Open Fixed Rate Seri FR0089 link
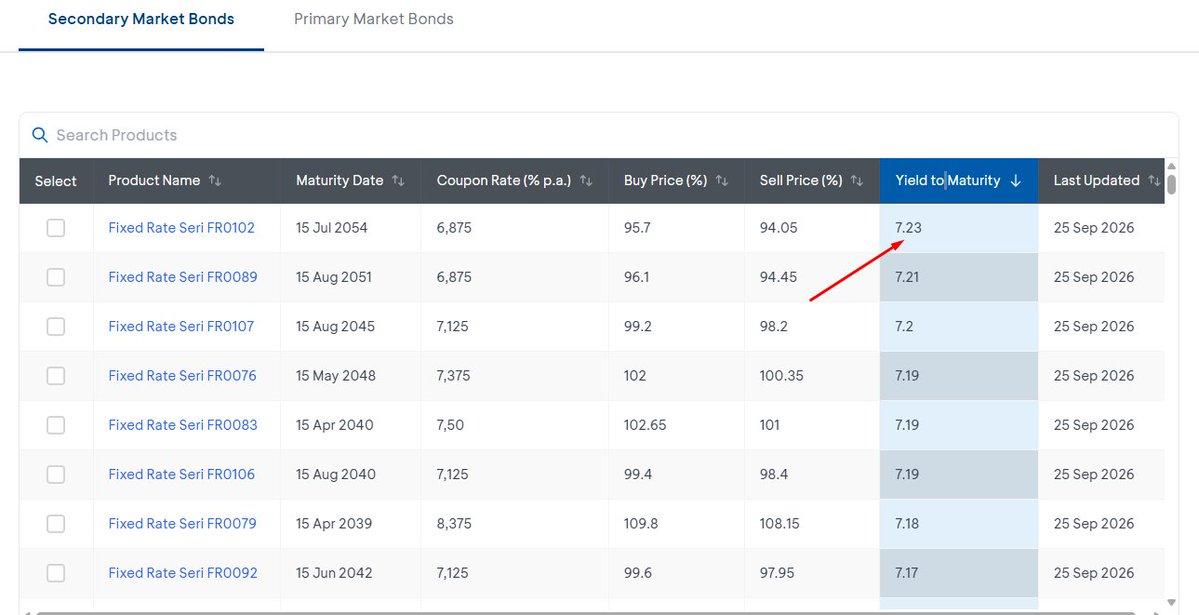 183,277
